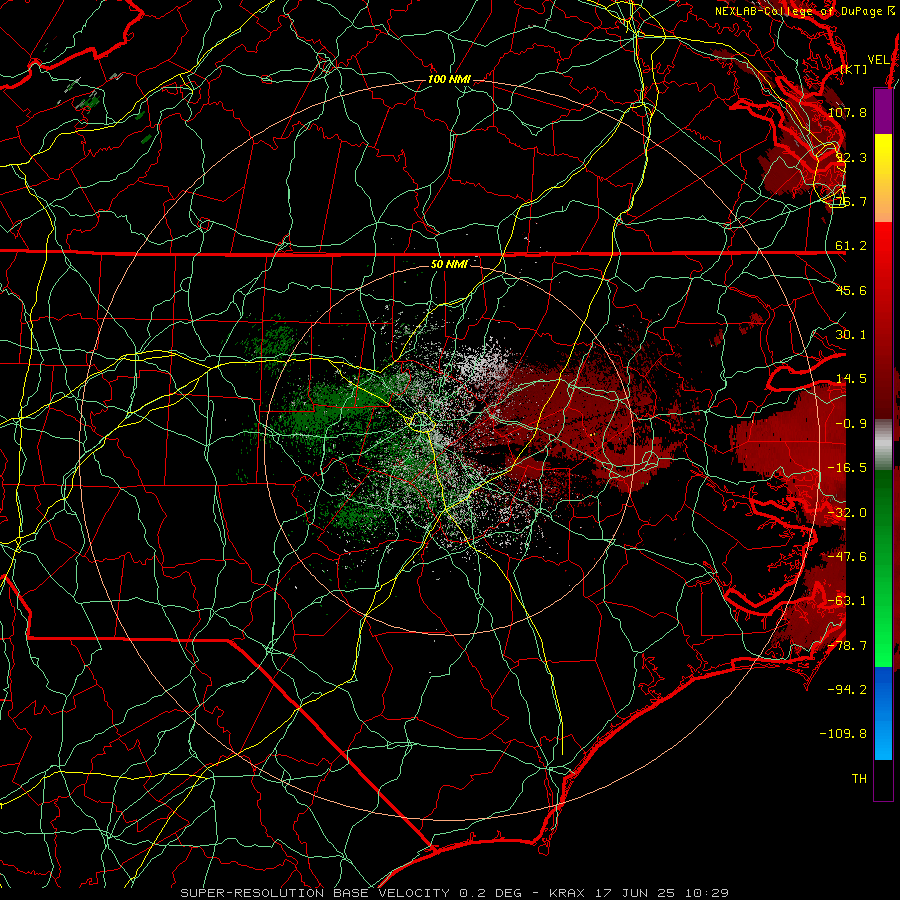Click the "50 NMI" range ring label
The image size is (900, 900).
[x=449, y=264]
